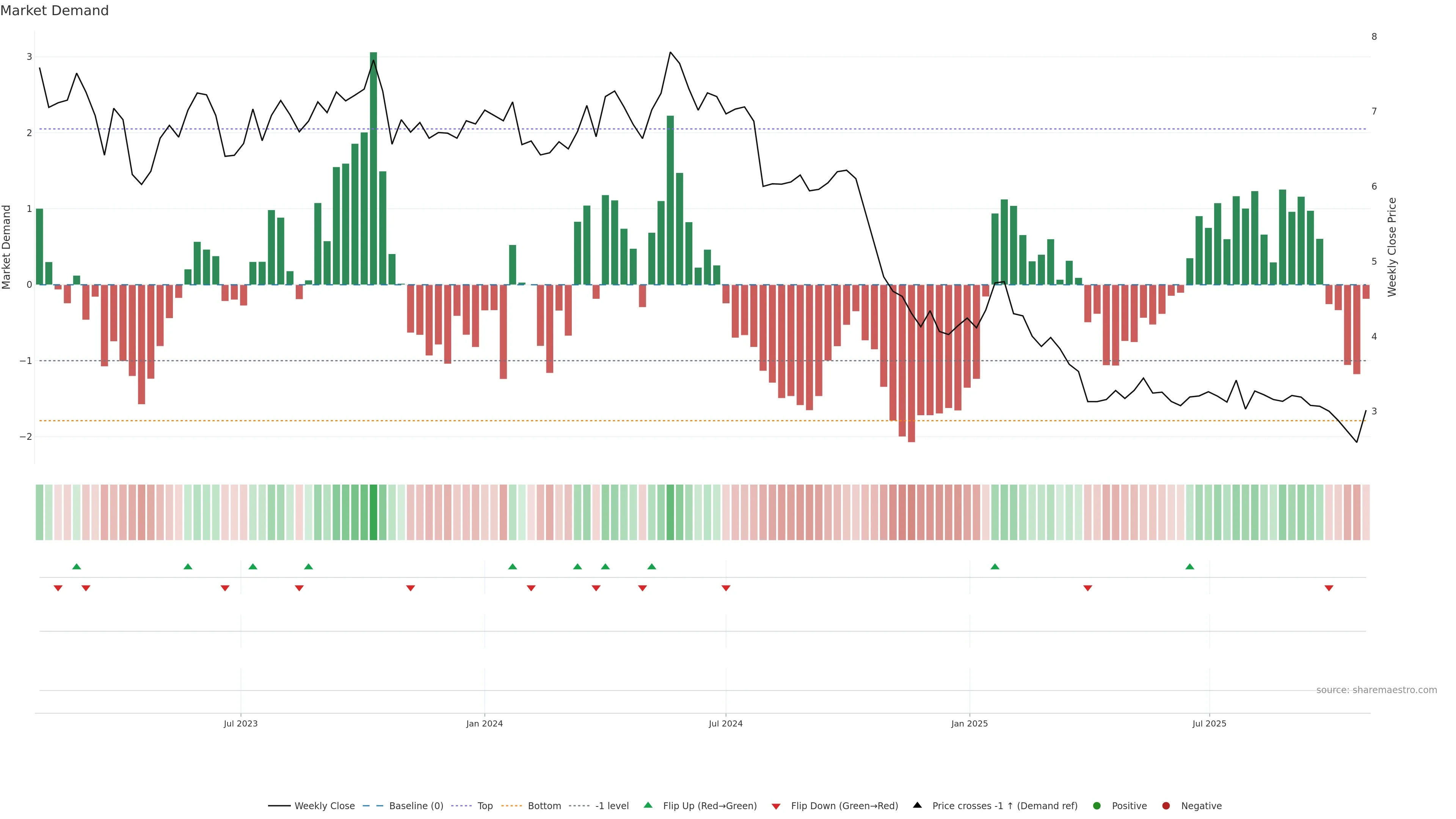Click the Market Demand chart title
Image resolution: width=1456 pixels, height=819 pixels.
[x=54, y=11]
